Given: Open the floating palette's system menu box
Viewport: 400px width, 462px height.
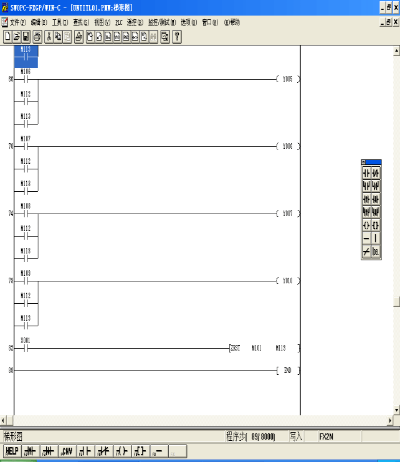Looking at the screenshot, I should point(364,162).
